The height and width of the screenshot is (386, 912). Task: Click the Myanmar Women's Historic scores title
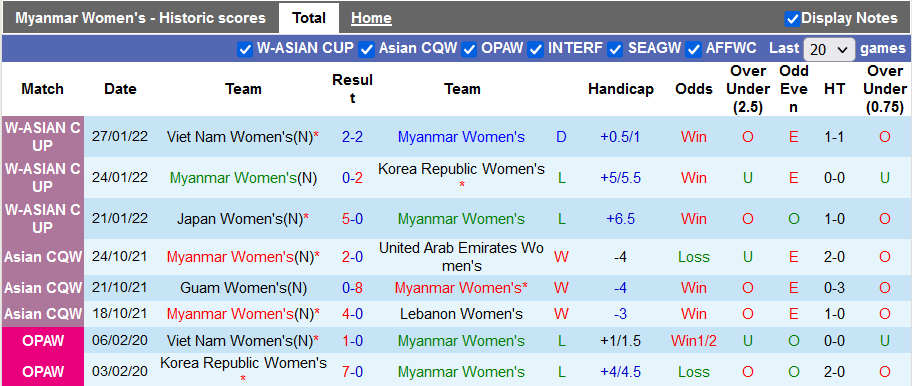coord(140,18)
